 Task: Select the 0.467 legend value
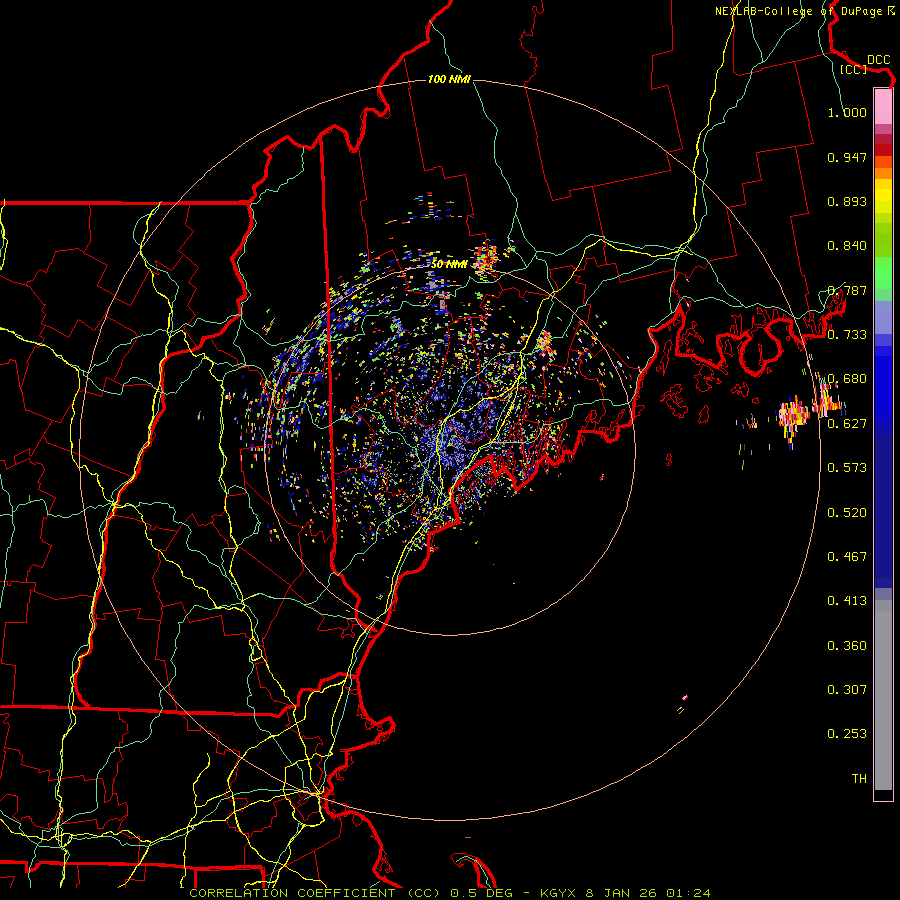[x=847, y=557]
